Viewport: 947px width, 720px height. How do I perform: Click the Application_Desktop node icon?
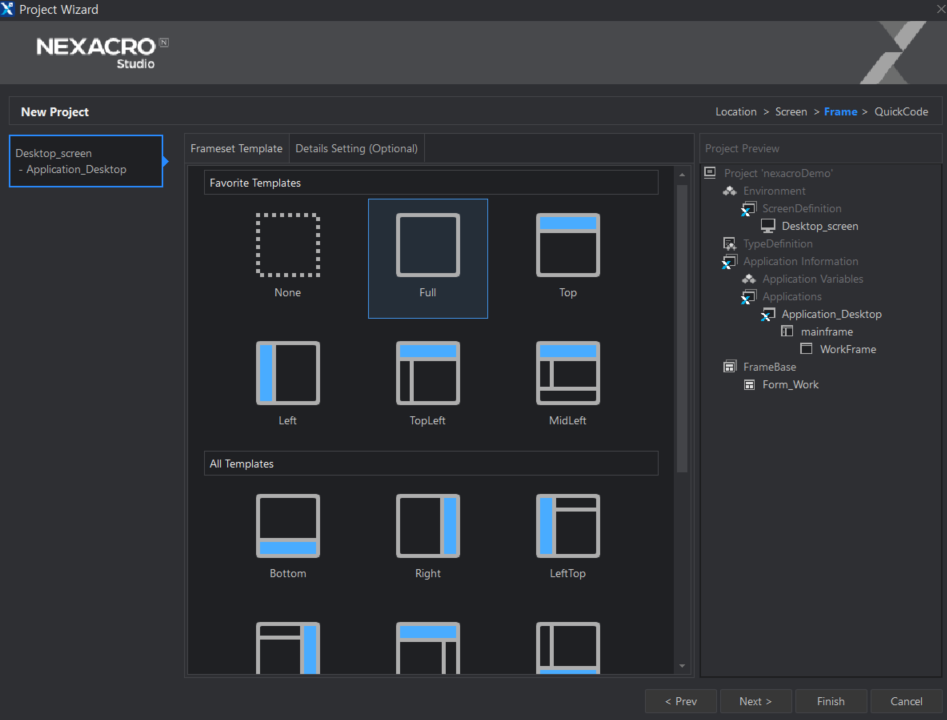[x=768, y=314]
